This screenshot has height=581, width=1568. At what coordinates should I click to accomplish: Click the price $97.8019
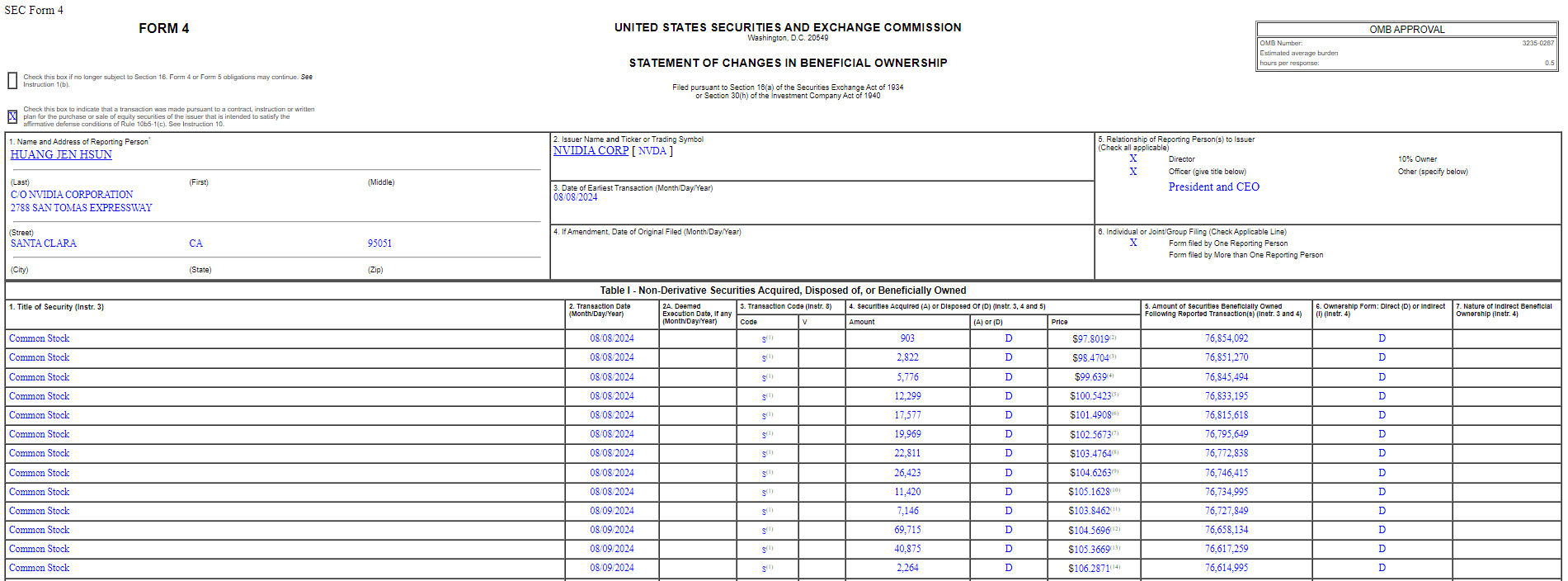pos(1090,339)
